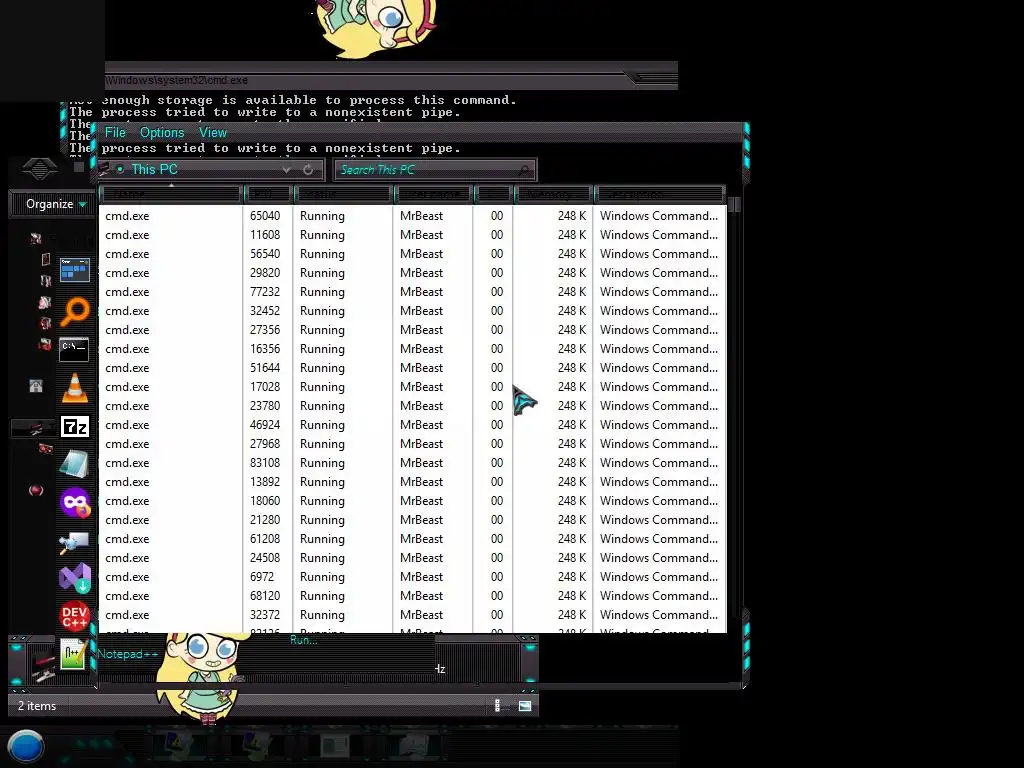Click the network computers sidebar icon
Image resolution: width=1024 pixels, height=768 pixels.
pos(74,542)
